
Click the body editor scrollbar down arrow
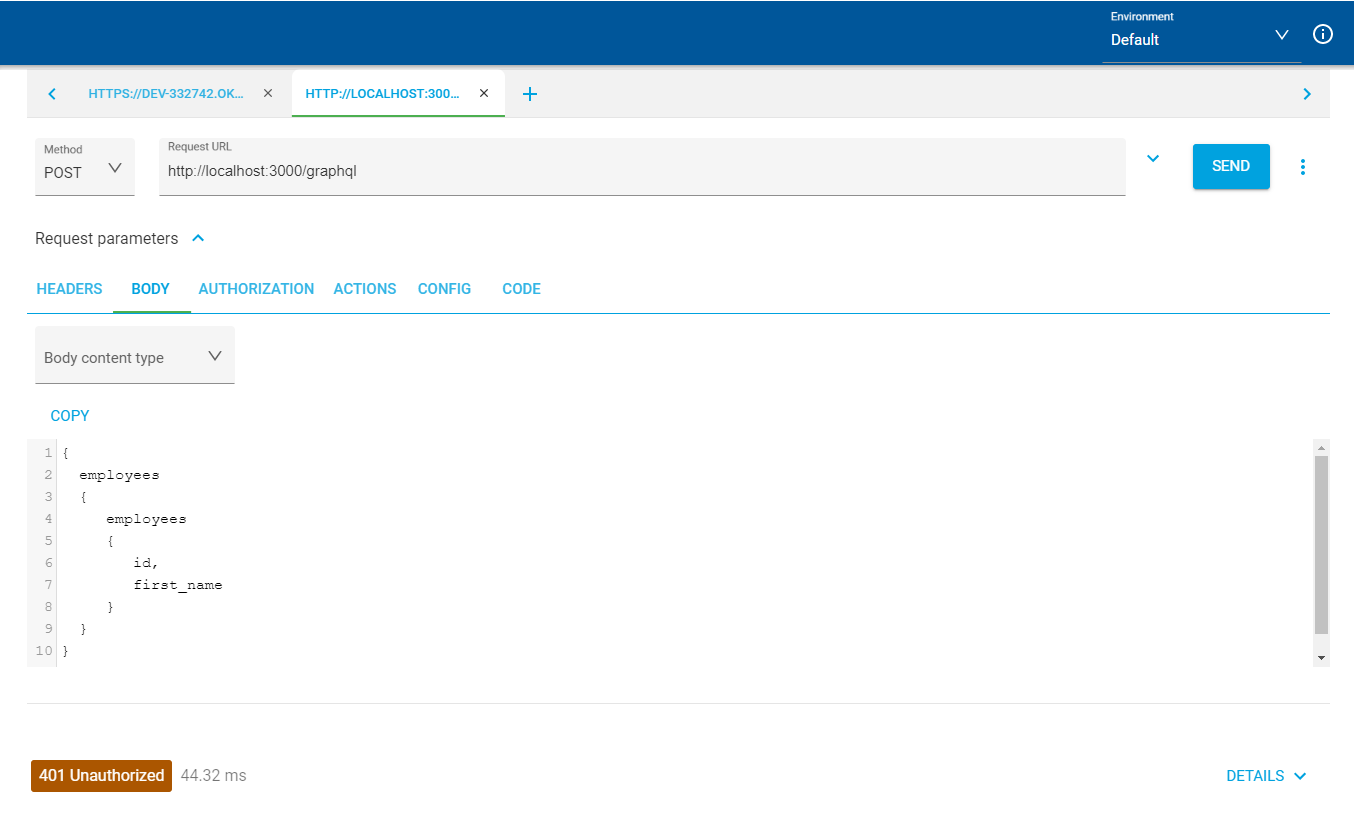pos(1321,657)
